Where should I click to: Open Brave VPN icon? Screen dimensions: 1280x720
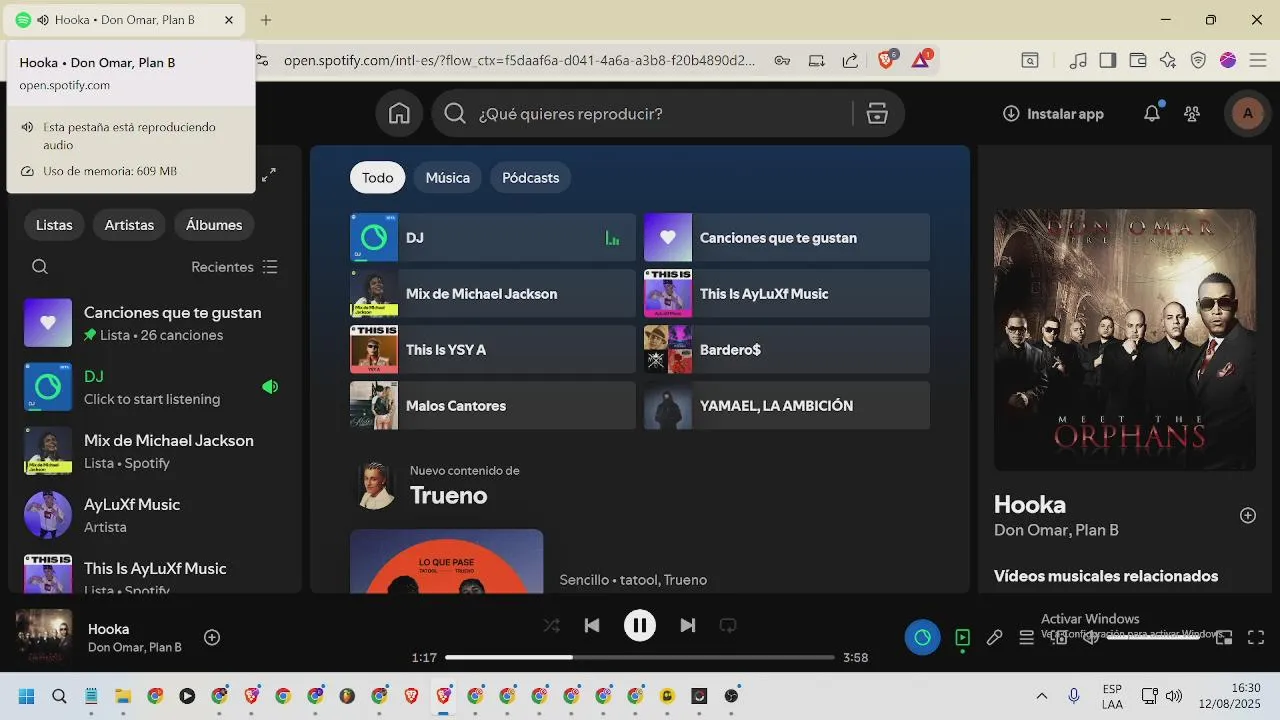1198,60
